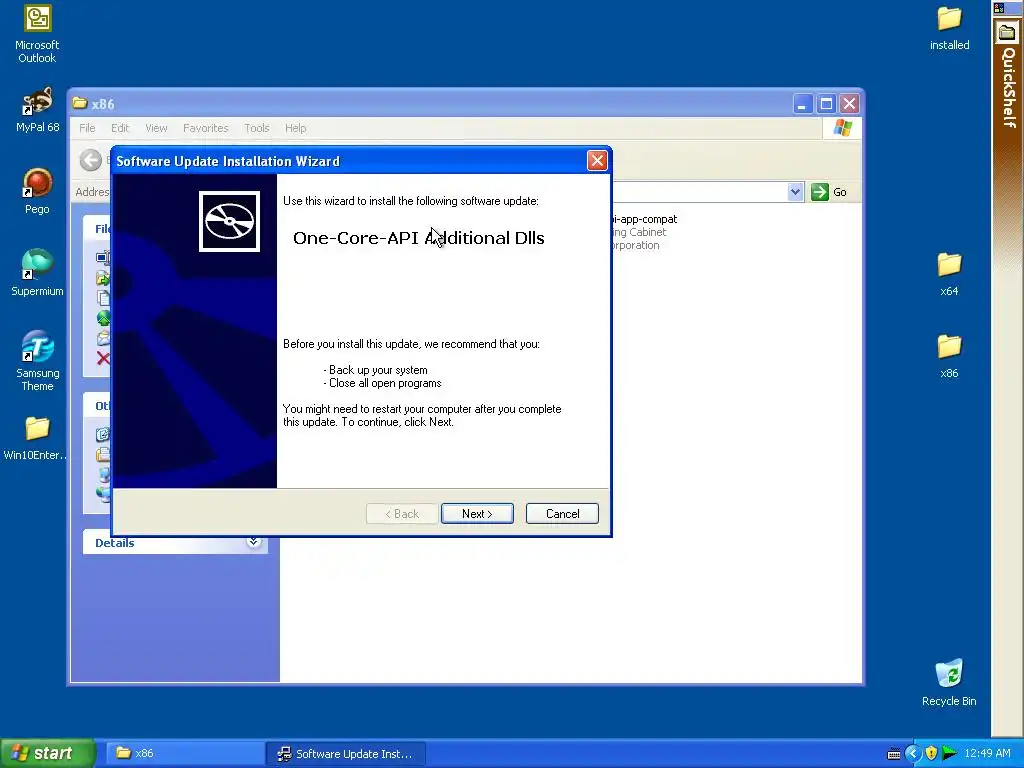Open the Help menu in x86 window
The width and height of the screenshot is (1024, 768).
[x=295, y=128]
